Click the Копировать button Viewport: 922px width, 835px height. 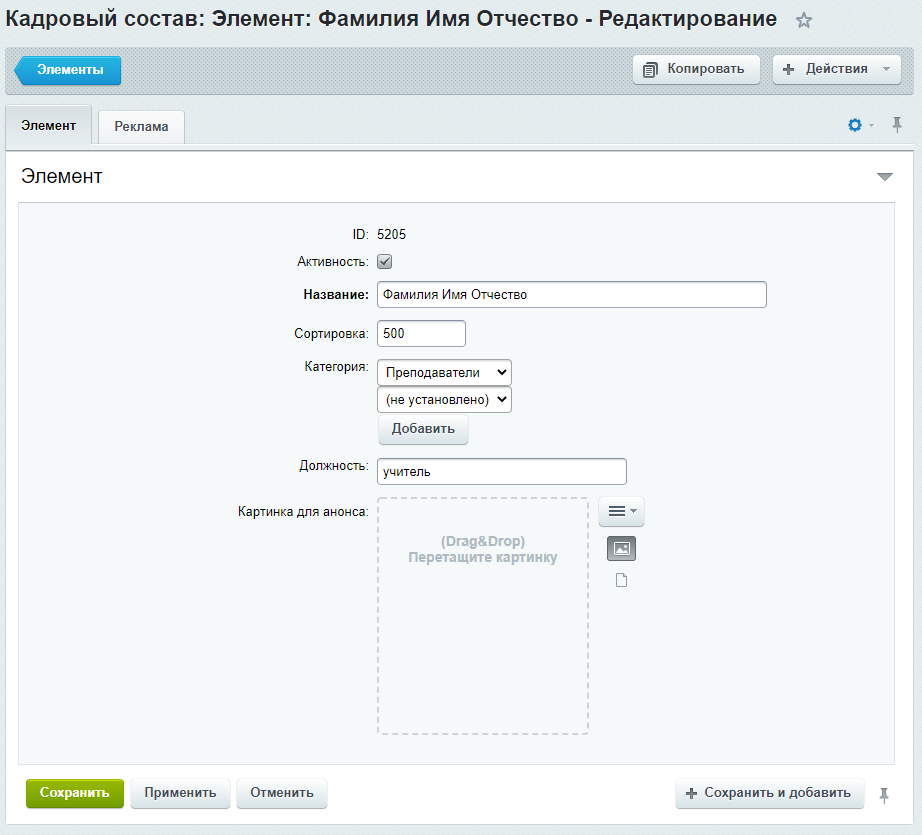[696, 69]
